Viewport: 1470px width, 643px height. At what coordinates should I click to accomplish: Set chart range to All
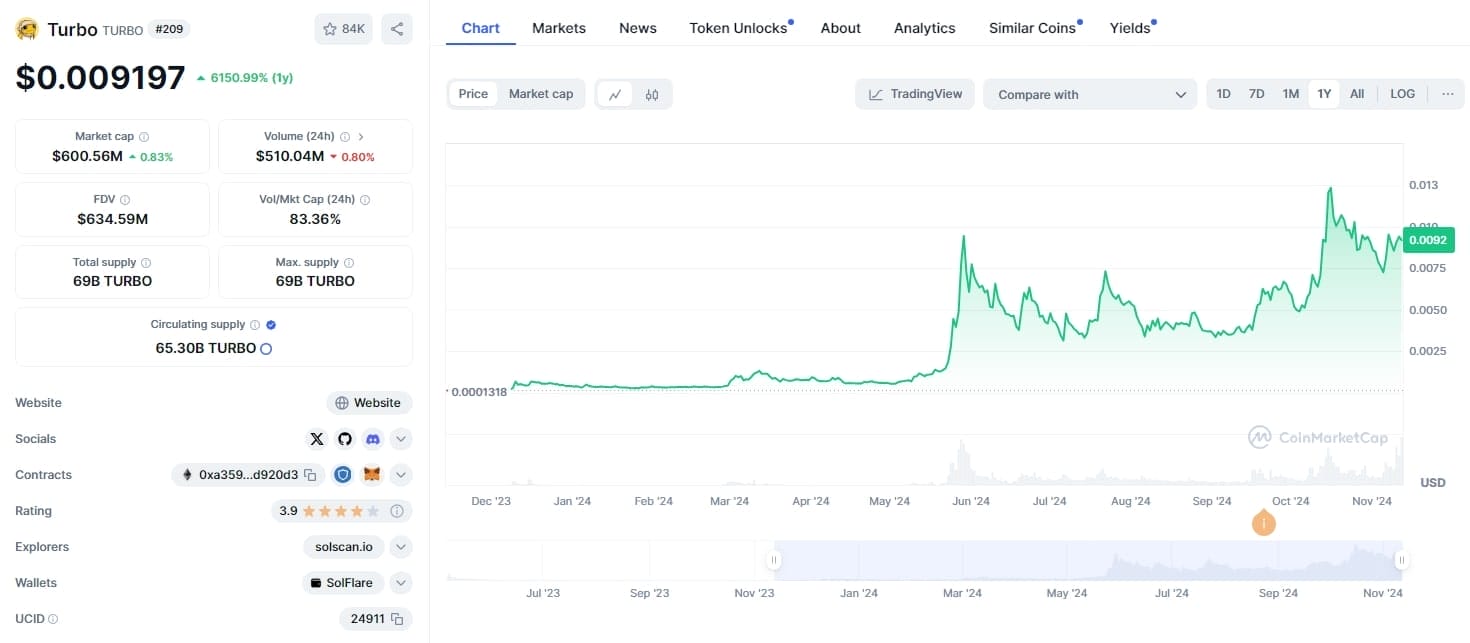pyautogui.click(x=1357, y=94)
